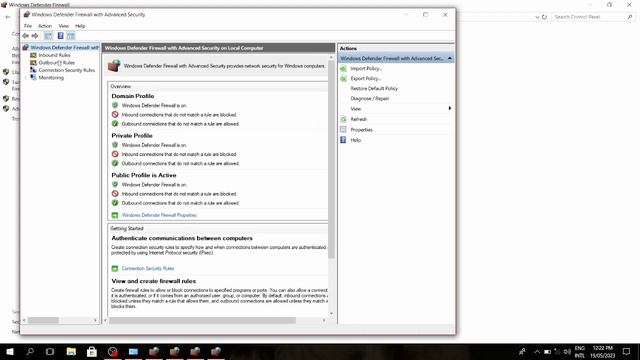
Task: Click the Private Profile inbound blocked icon
Action: [115, 154]
